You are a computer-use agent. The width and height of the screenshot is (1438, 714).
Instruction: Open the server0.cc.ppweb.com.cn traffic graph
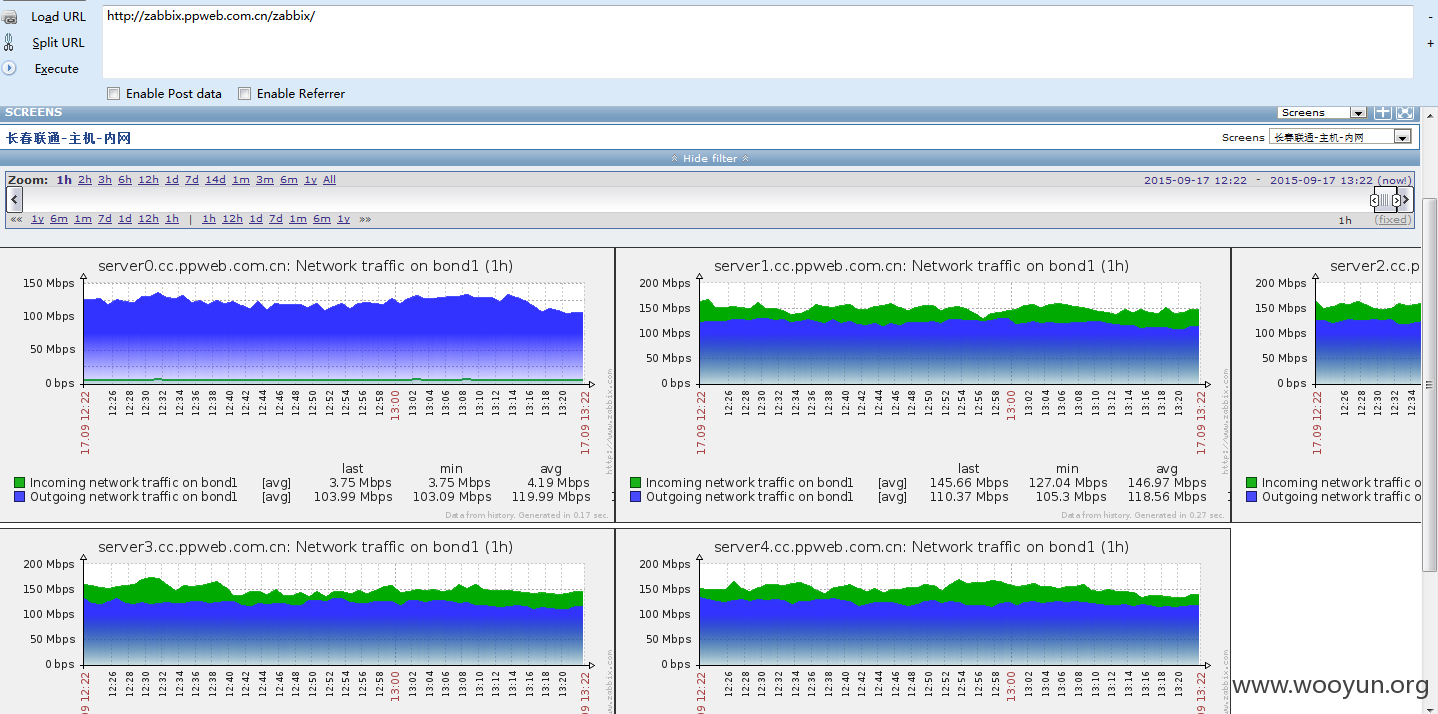click(x=307, y=385)
